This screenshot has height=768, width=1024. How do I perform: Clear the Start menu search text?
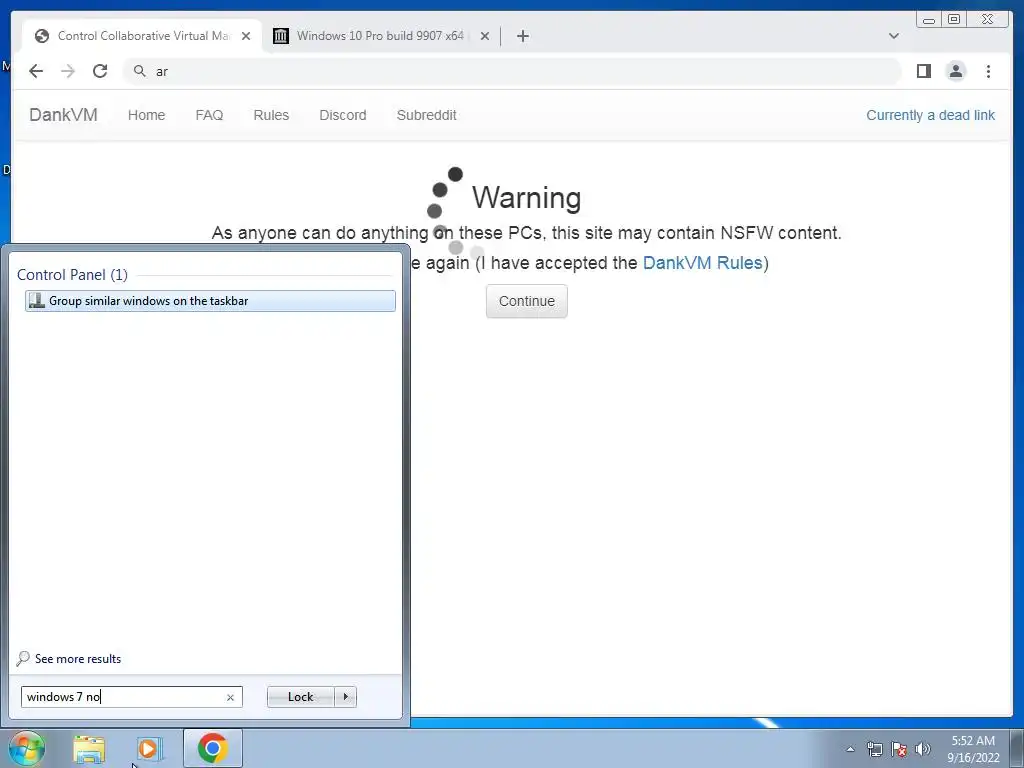pos(231,697)
